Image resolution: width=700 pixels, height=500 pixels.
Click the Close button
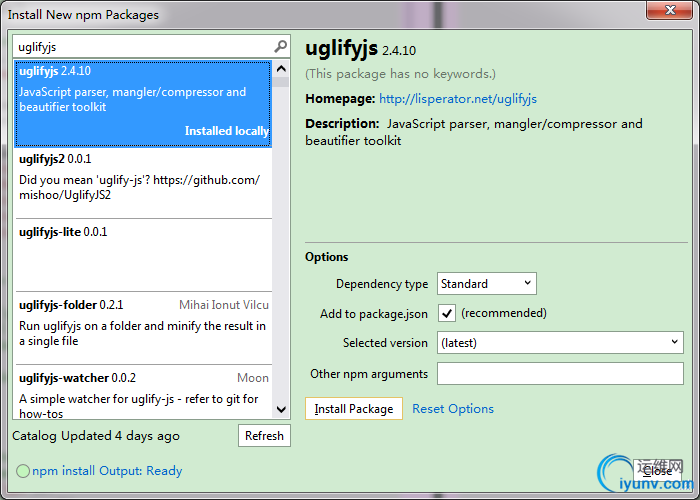657,471
